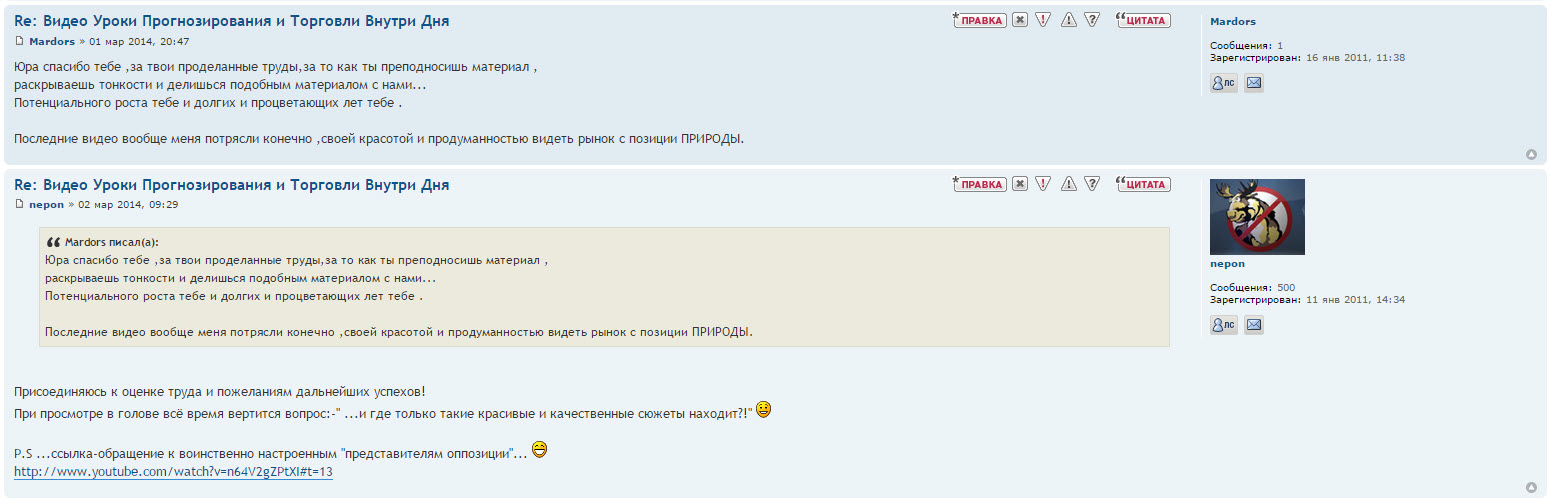The image size is (1551, 500).
Task: Open Mardors profile link in right sidebar
Action: (1232, 21)
